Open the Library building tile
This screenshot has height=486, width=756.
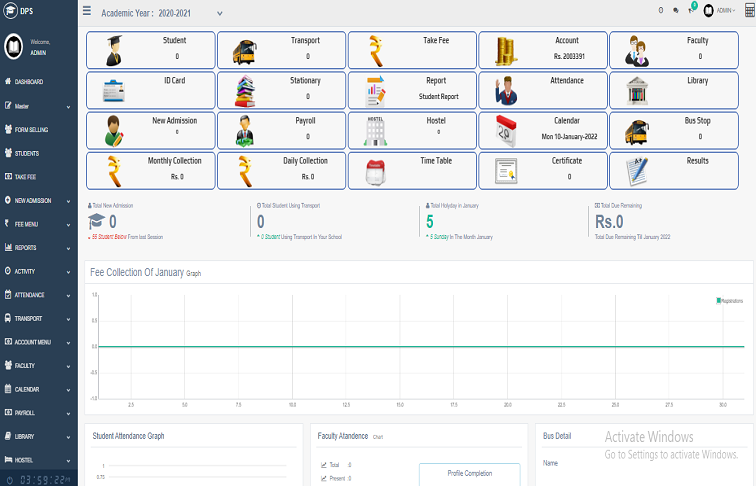coord(674,90)
